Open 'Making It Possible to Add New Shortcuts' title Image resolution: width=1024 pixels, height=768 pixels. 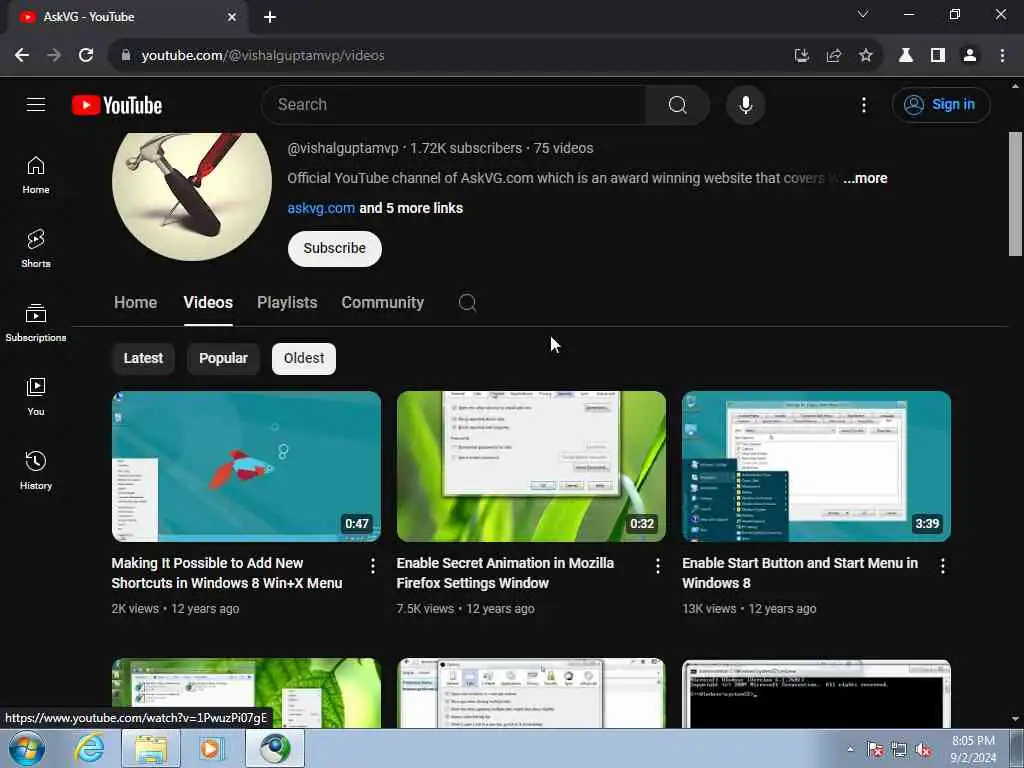[227, 573]
